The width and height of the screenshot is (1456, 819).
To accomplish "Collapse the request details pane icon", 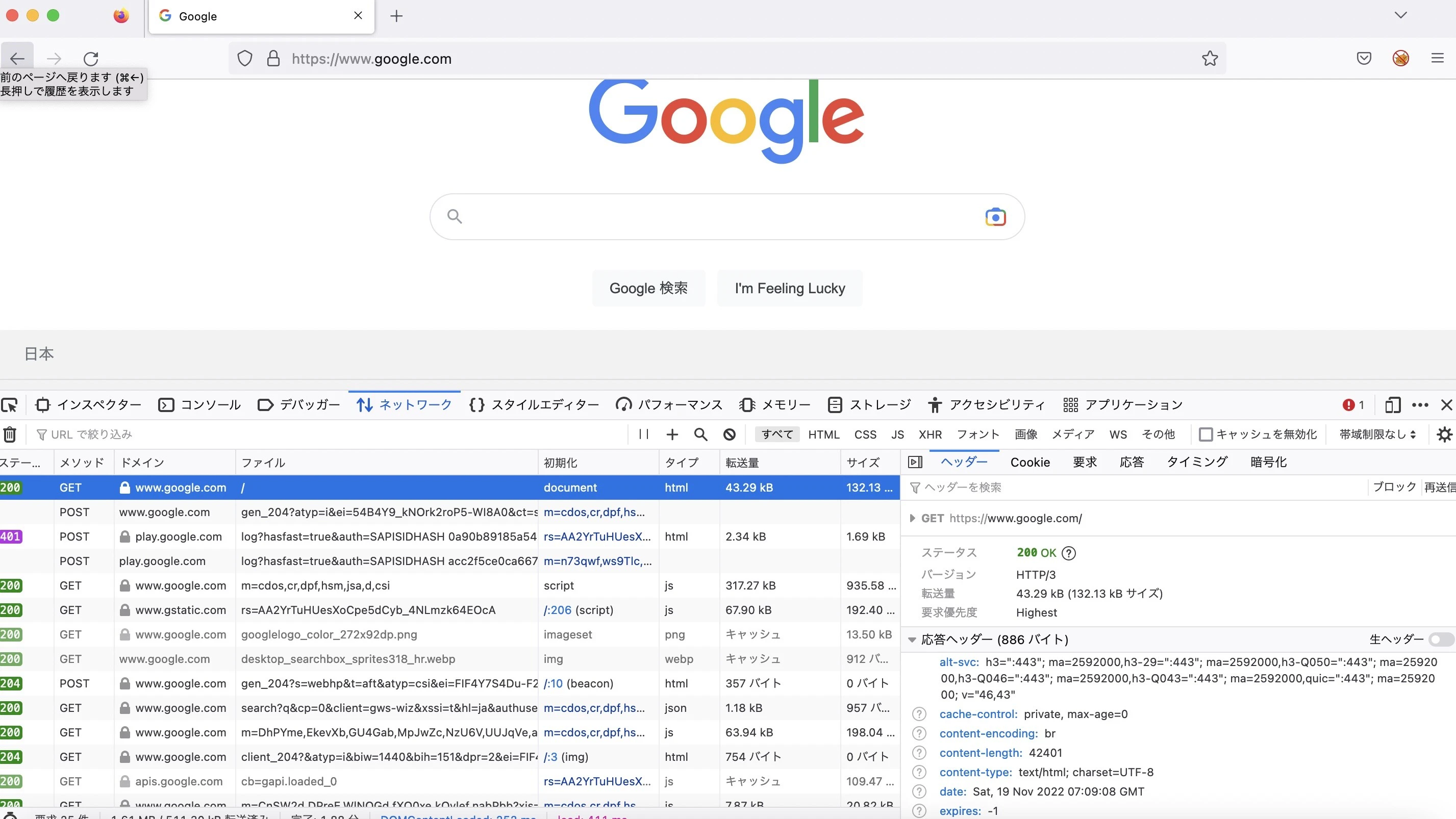I will click(915, 462).
